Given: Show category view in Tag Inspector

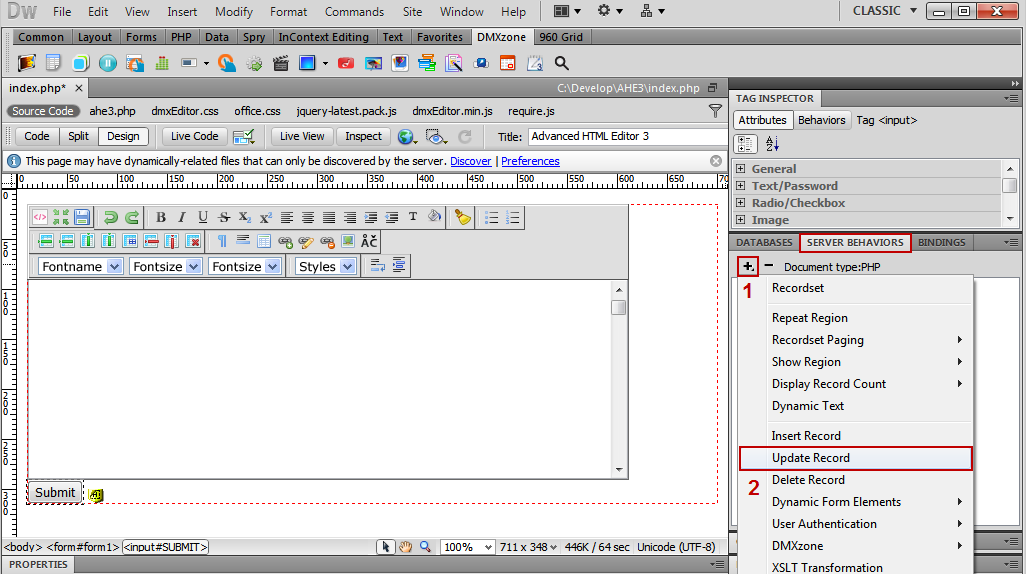Looking at the screenshot, I should 745,144.
